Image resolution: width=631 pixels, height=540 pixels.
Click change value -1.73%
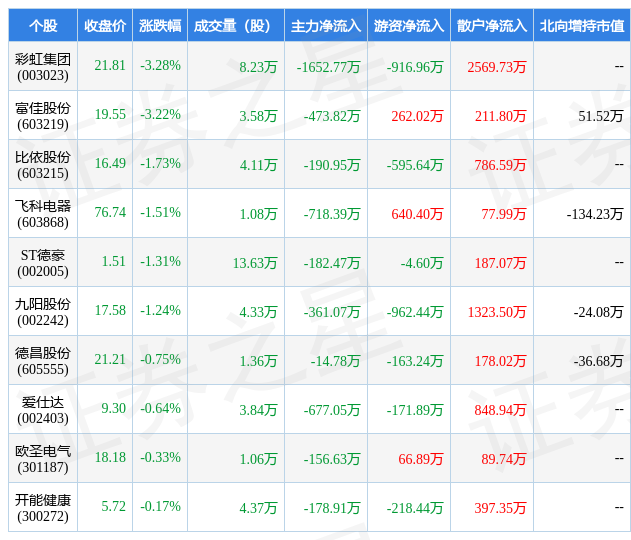(x=160, y=164)
